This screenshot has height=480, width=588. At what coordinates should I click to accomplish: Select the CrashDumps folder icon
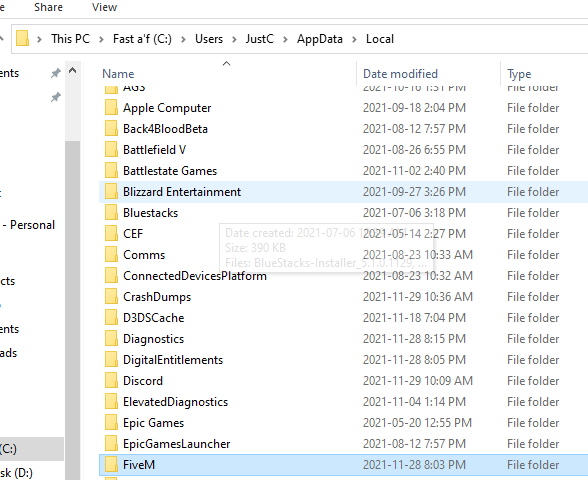(111, 296)
